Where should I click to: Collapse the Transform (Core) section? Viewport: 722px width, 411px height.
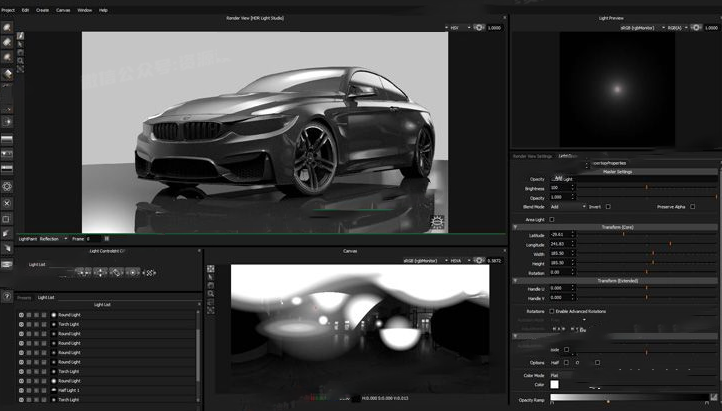pyautogui.click(x=516, y=227)
